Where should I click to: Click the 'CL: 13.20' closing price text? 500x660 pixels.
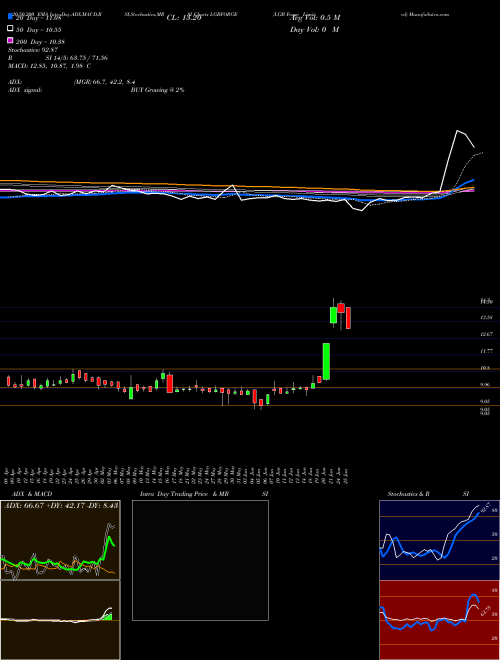(x=184, y=18)
